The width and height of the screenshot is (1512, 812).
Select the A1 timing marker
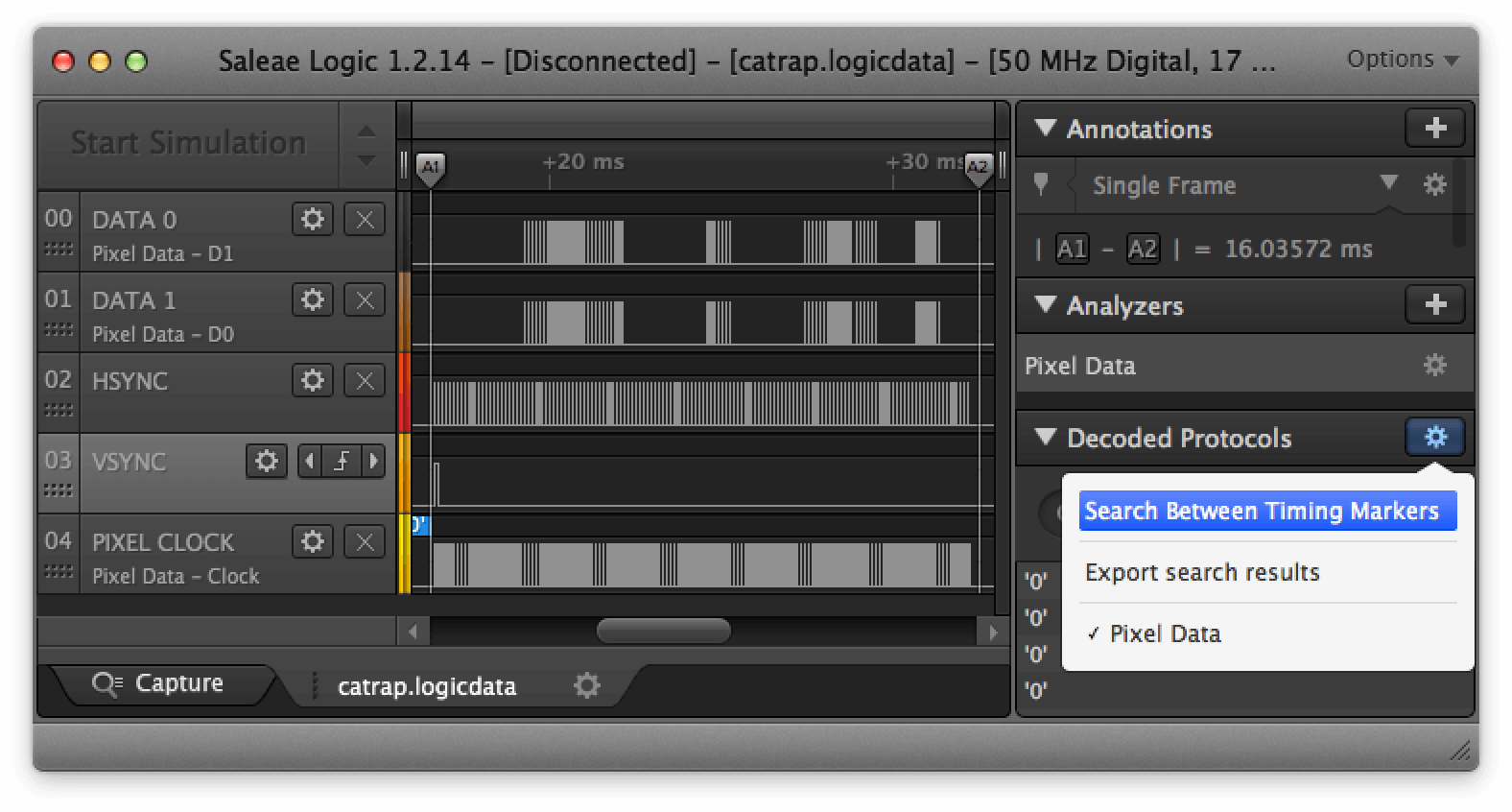click(x=431, y=167)
